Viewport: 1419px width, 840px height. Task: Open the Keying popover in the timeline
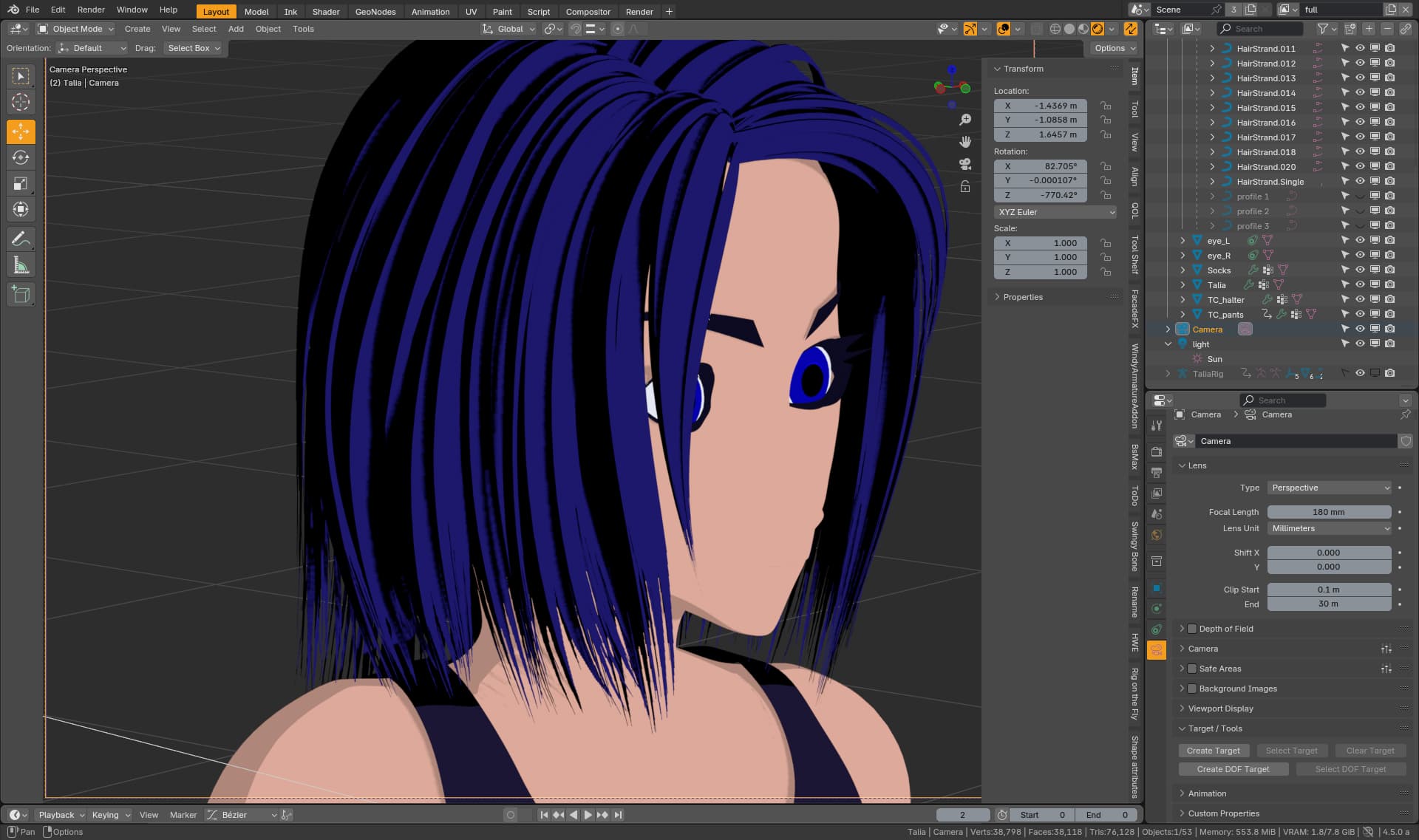point(110,815)
